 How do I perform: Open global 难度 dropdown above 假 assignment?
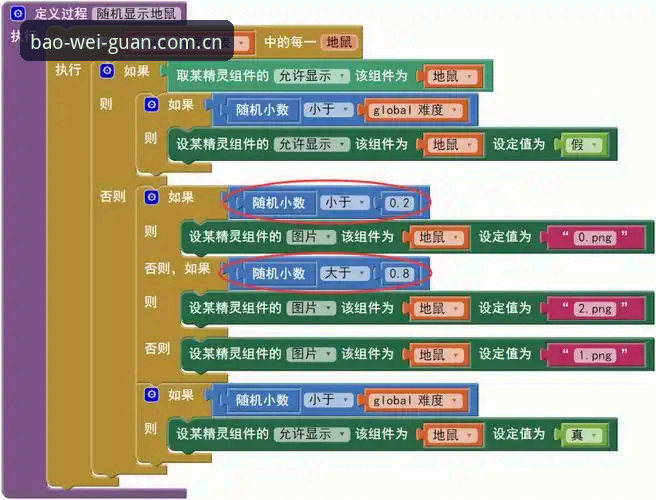(415, 110)
